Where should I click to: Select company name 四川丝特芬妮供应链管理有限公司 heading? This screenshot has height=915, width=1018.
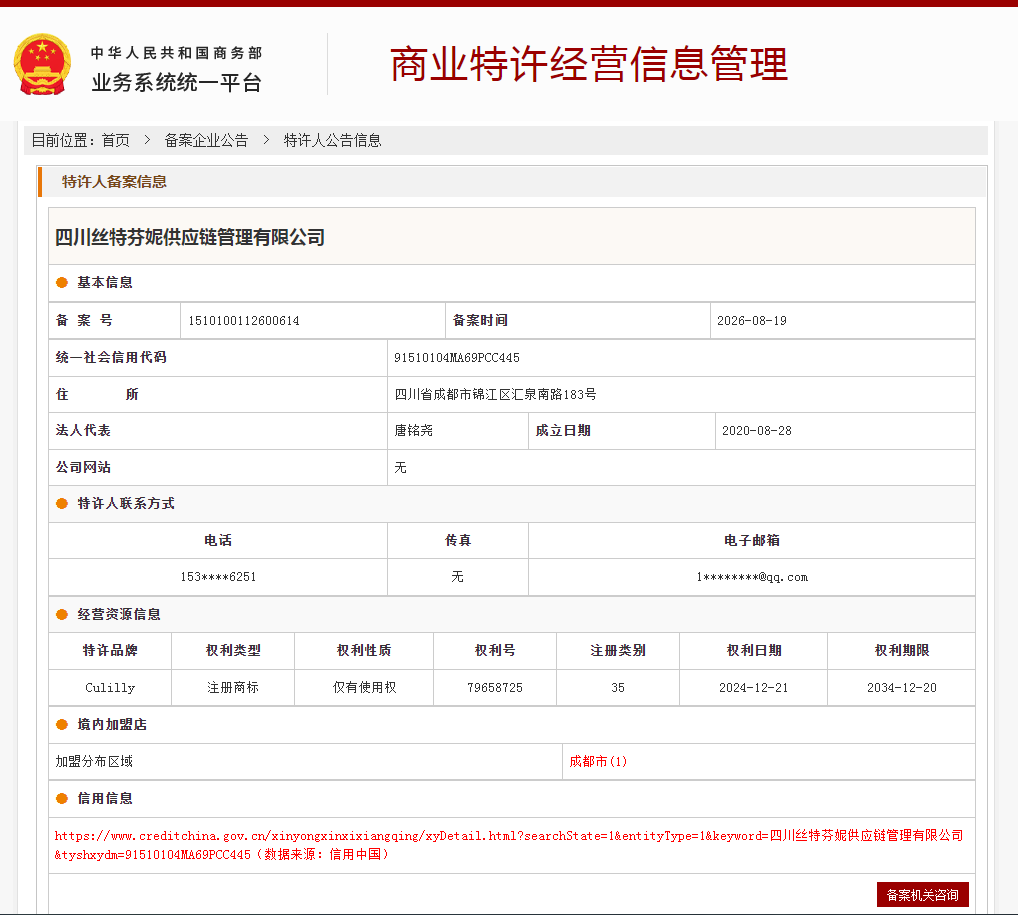click(190, 237)
